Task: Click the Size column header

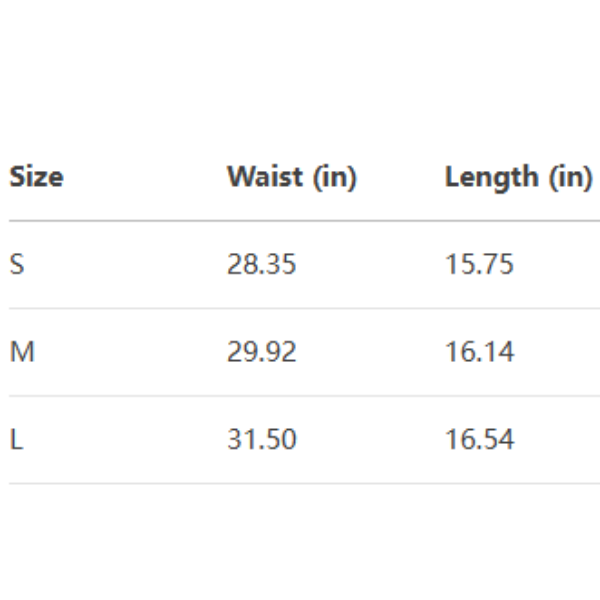Action: (36, 177)
